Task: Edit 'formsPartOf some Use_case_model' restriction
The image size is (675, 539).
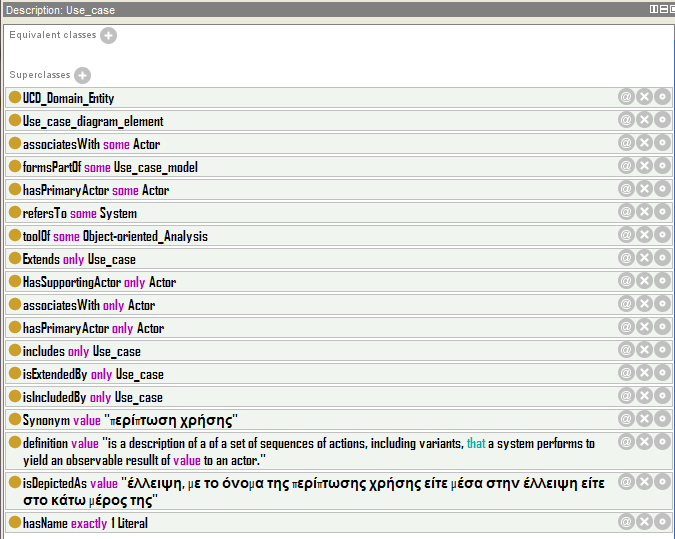Action: pyautogui.click(x=663, y=166)
